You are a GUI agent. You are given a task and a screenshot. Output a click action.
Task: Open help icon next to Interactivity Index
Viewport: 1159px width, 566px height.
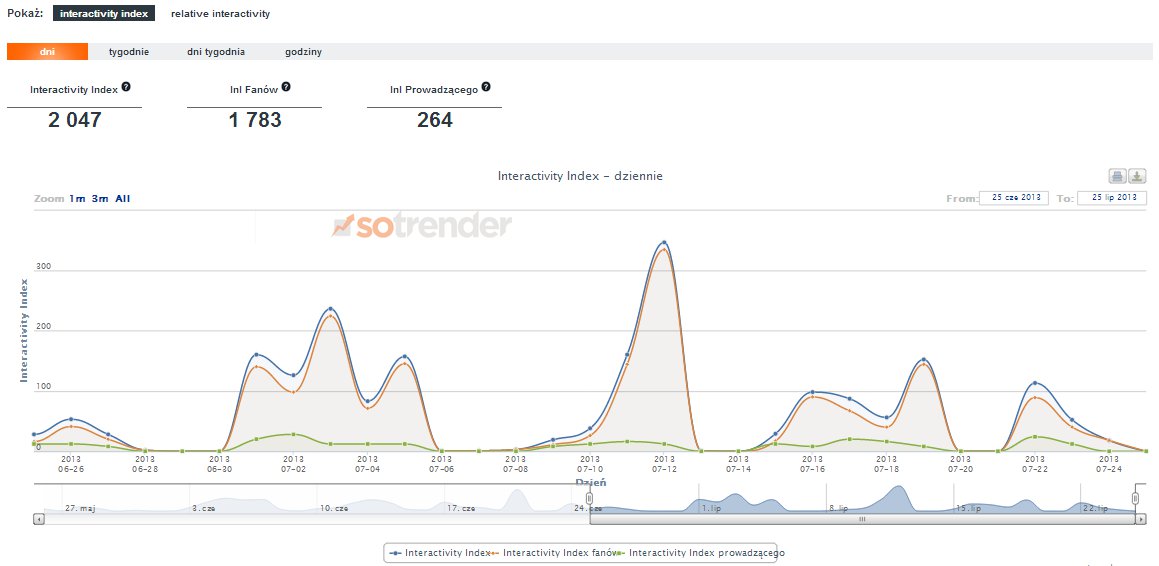pos(126,88)
